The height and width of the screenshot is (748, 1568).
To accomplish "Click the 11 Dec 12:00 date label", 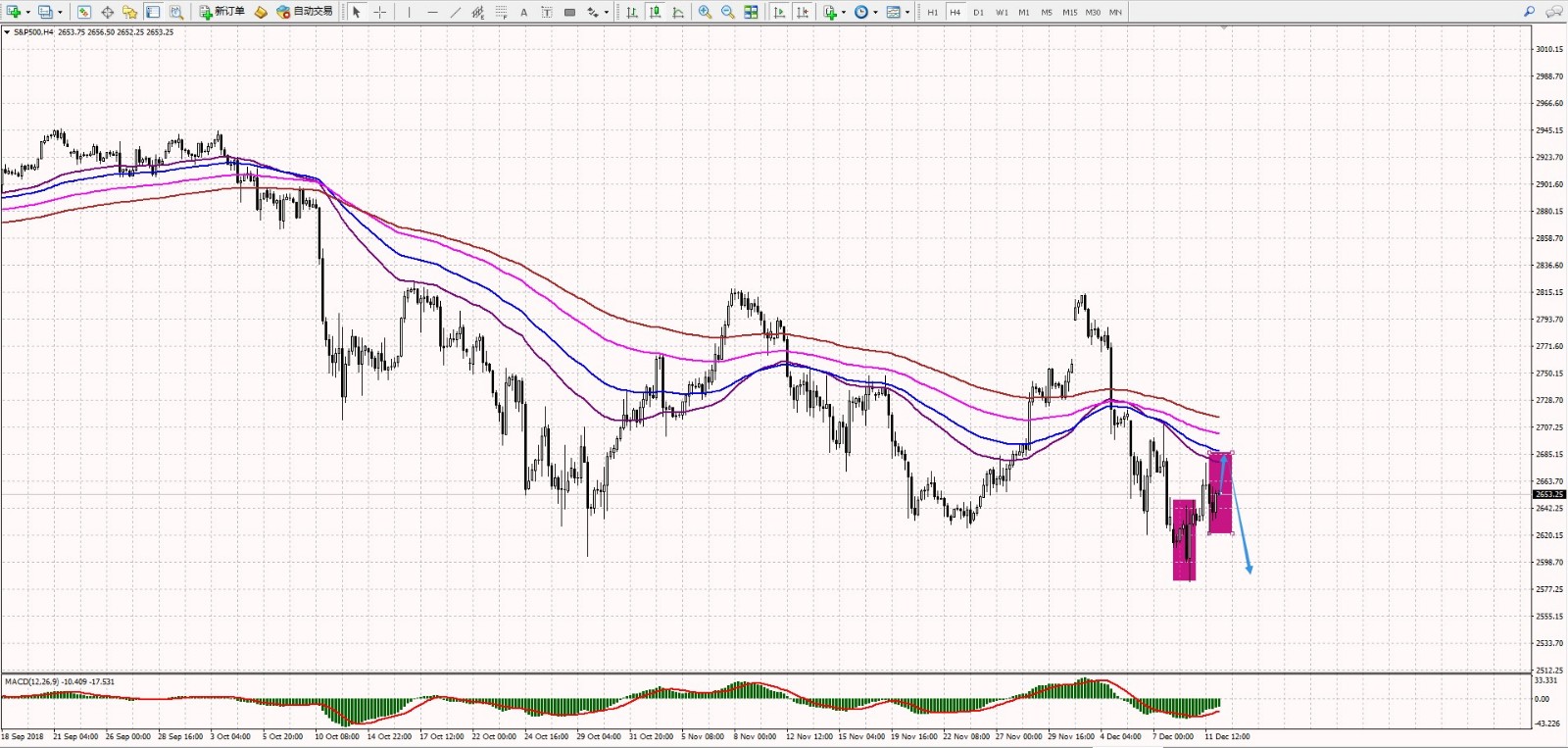I will [x=1227, y=736].
